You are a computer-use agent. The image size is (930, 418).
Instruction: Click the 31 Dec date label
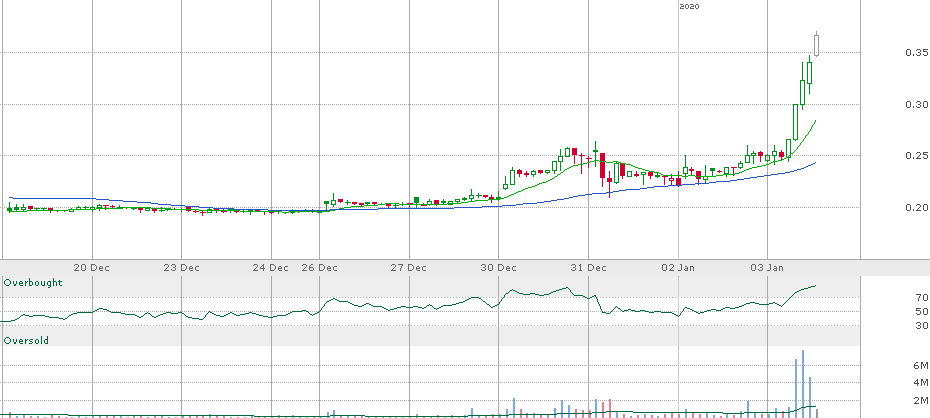coord(588,267)
